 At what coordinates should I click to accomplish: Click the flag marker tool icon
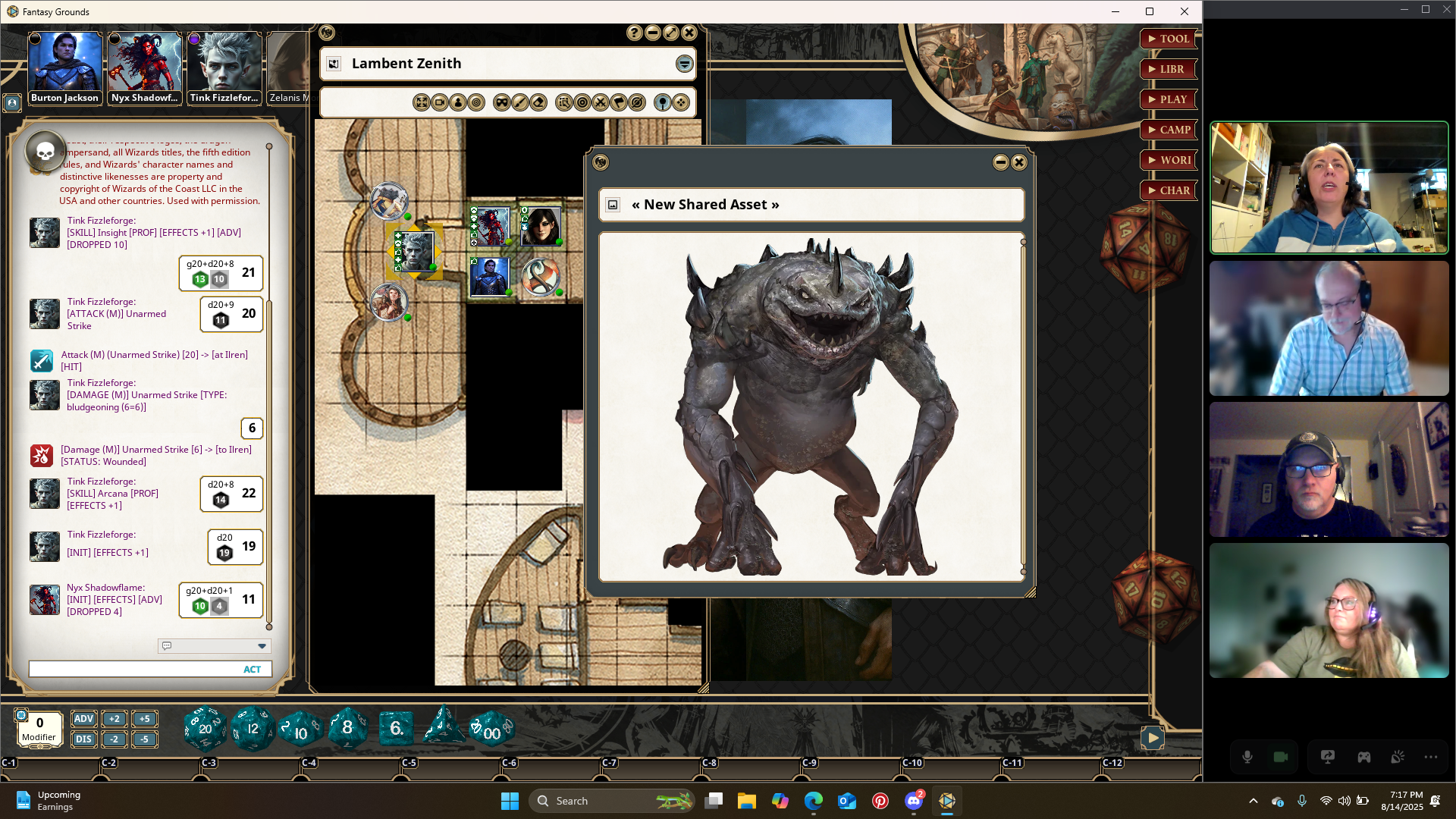(619, 102)
